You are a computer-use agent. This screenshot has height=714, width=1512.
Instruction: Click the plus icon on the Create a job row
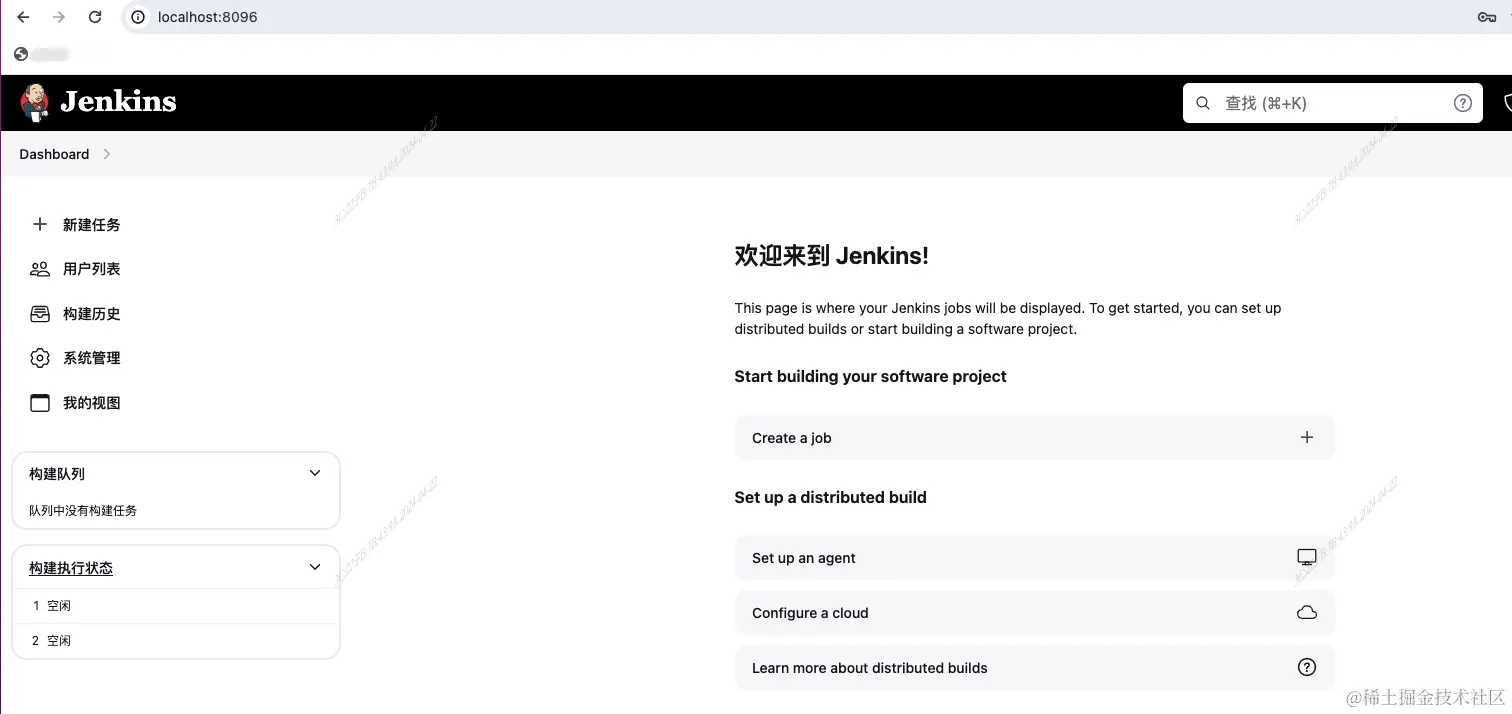click(x=1306, y=437)
